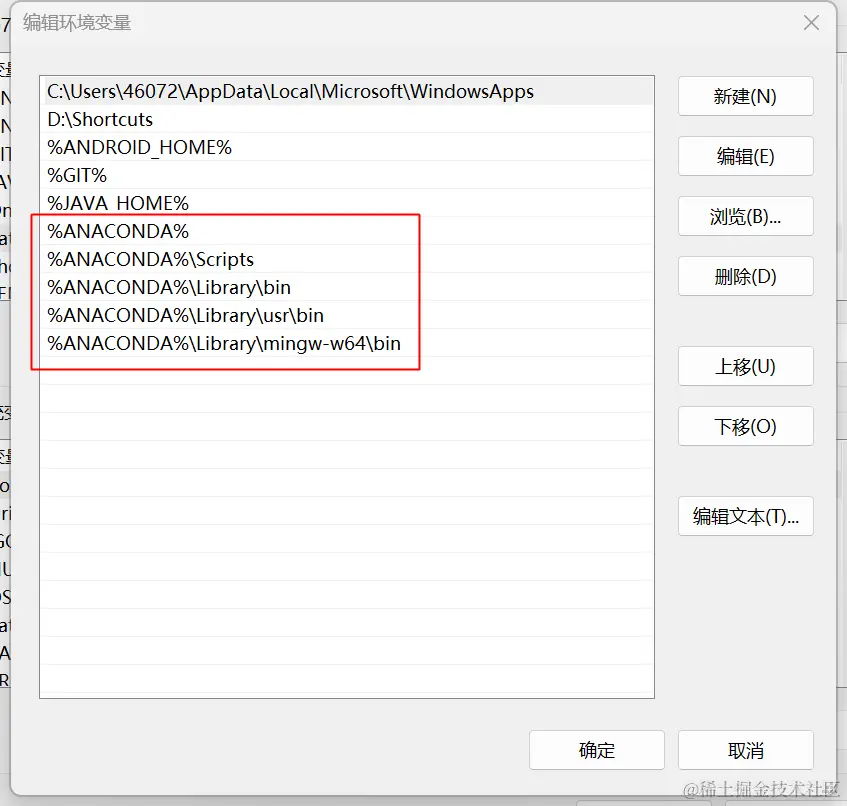Open the 编辑文本(T)... editor

(x=745, y=516)
